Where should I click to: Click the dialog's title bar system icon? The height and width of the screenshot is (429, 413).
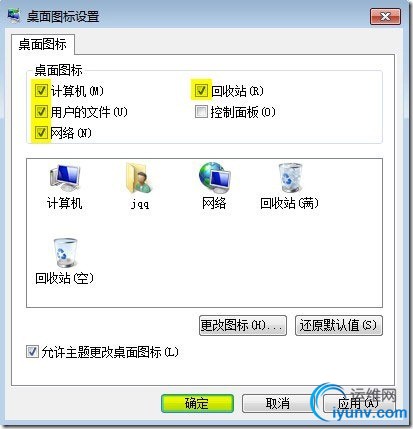(x=13, y=16)
